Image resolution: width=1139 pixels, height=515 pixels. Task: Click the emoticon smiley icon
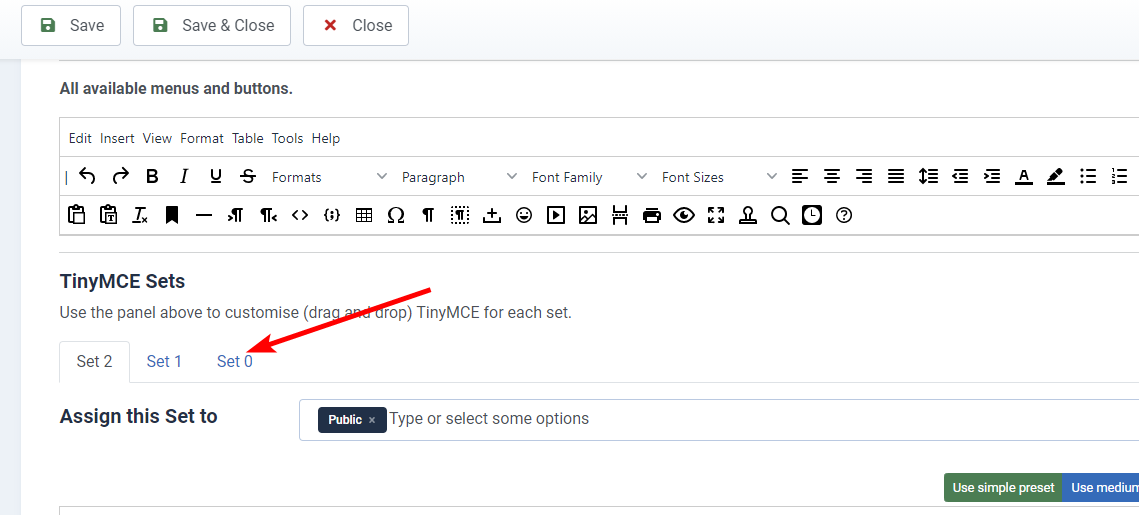(524, 215)
